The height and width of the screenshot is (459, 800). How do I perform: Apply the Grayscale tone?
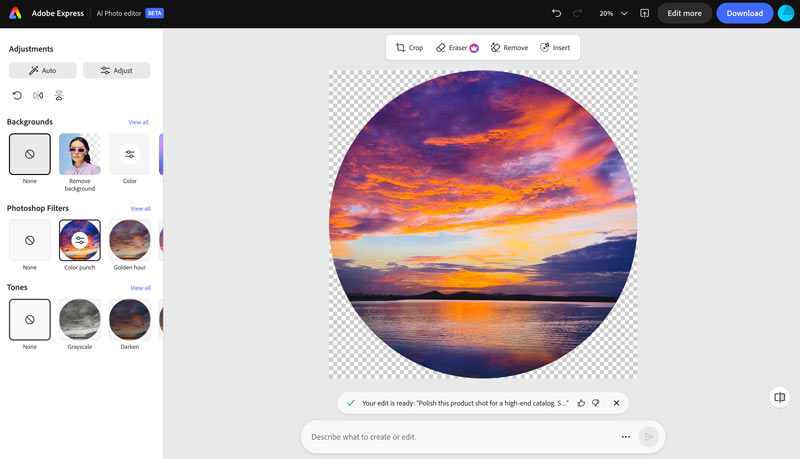click(80, 320)
